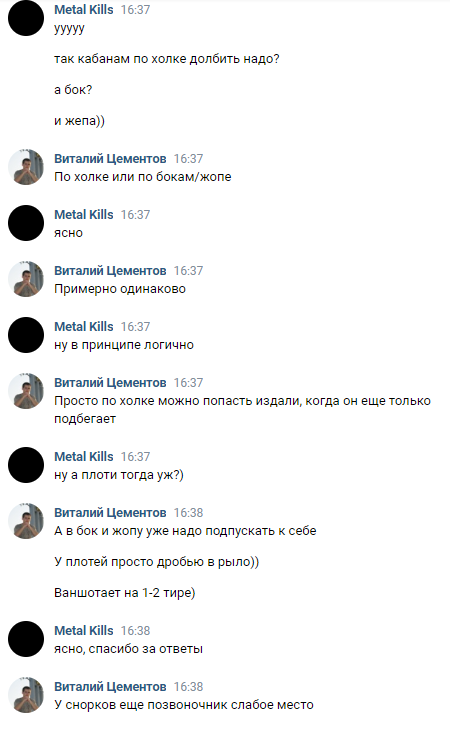Click Виталий Цементов name above "У снорков еще"

coord(110,687)
